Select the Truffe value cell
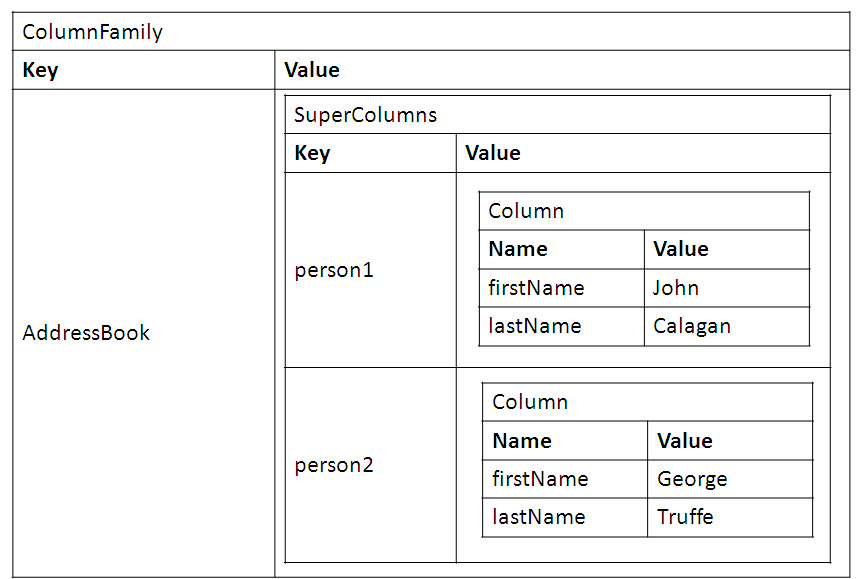Screen dimensions: 860x579 685,517
